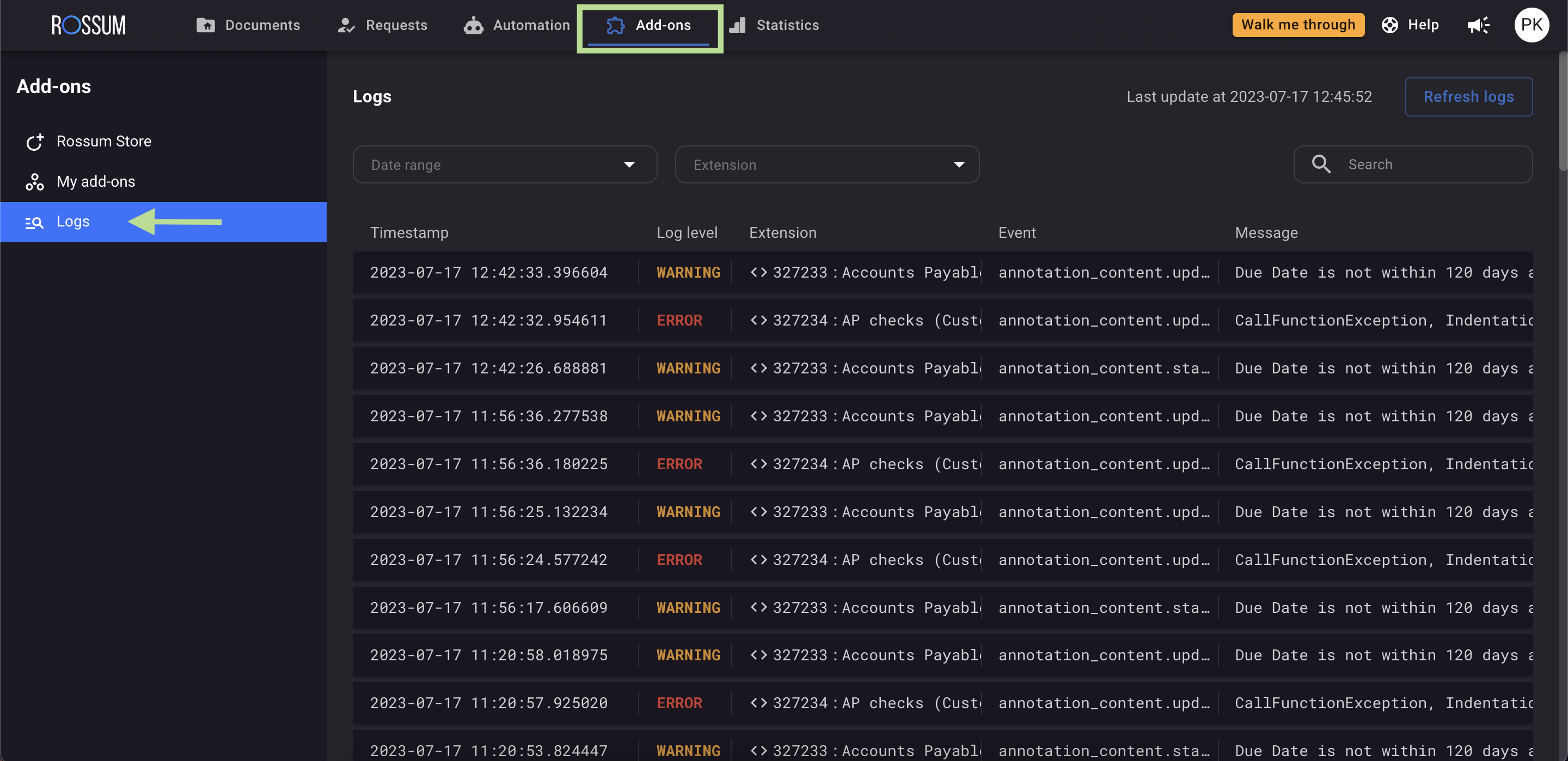Select the Add-ons tab
Viewport: 1568px width, 761px height.
[x=650, y=25]
